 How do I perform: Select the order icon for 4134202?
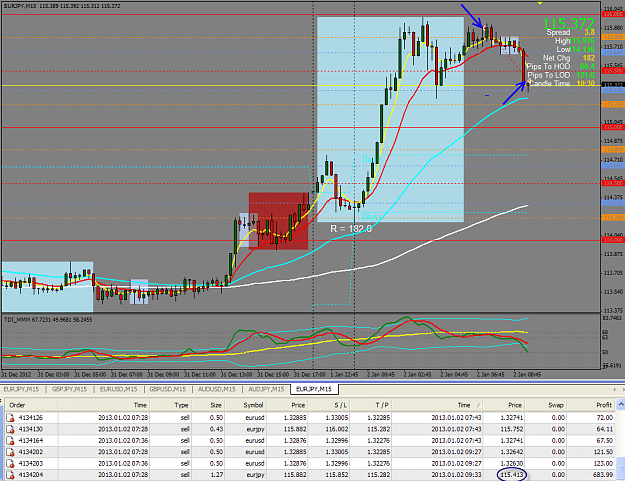pyautogui.click(x=10, y=452)
